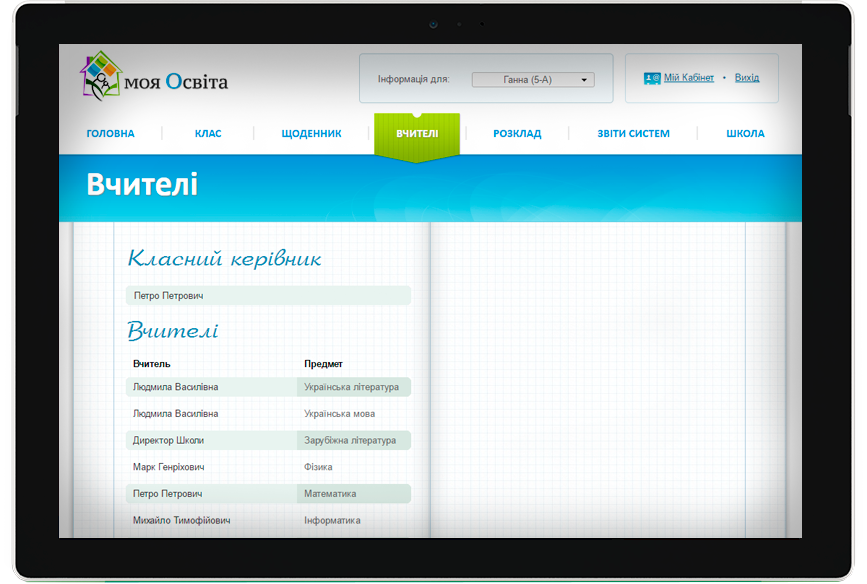This screenshot has height=584, width=867.
Task: Click the Інформація для label
Action: point(414,79)
